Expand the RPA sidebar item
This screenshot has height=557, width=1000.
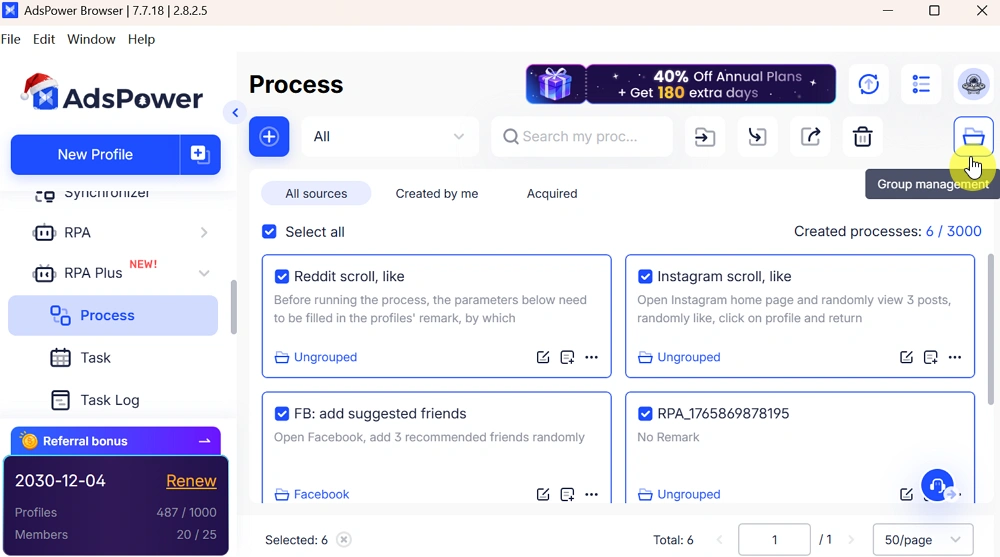click(x=203, y=232)
